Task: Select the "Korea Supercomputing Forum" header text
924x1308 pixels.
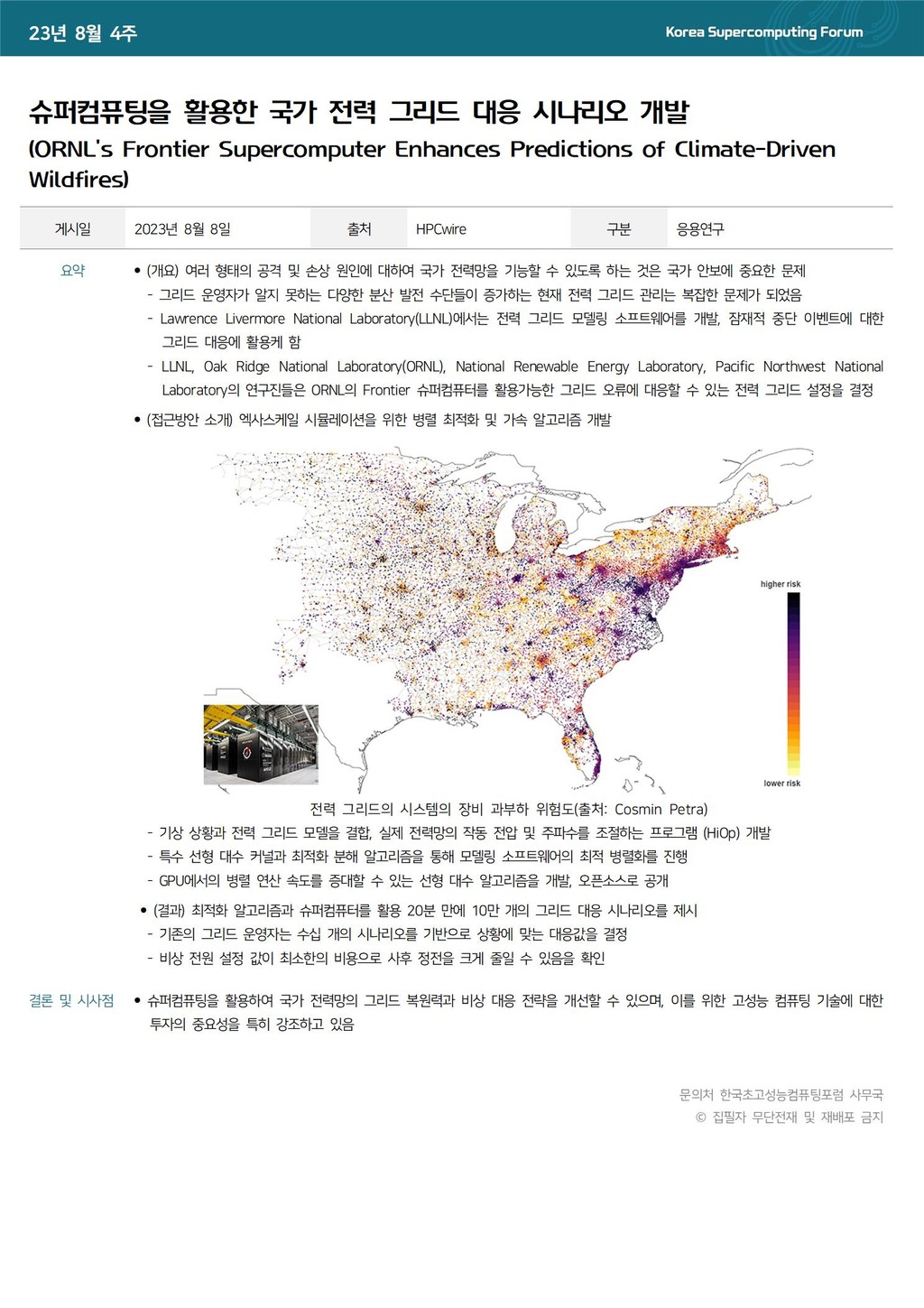Action: point(763,32)
